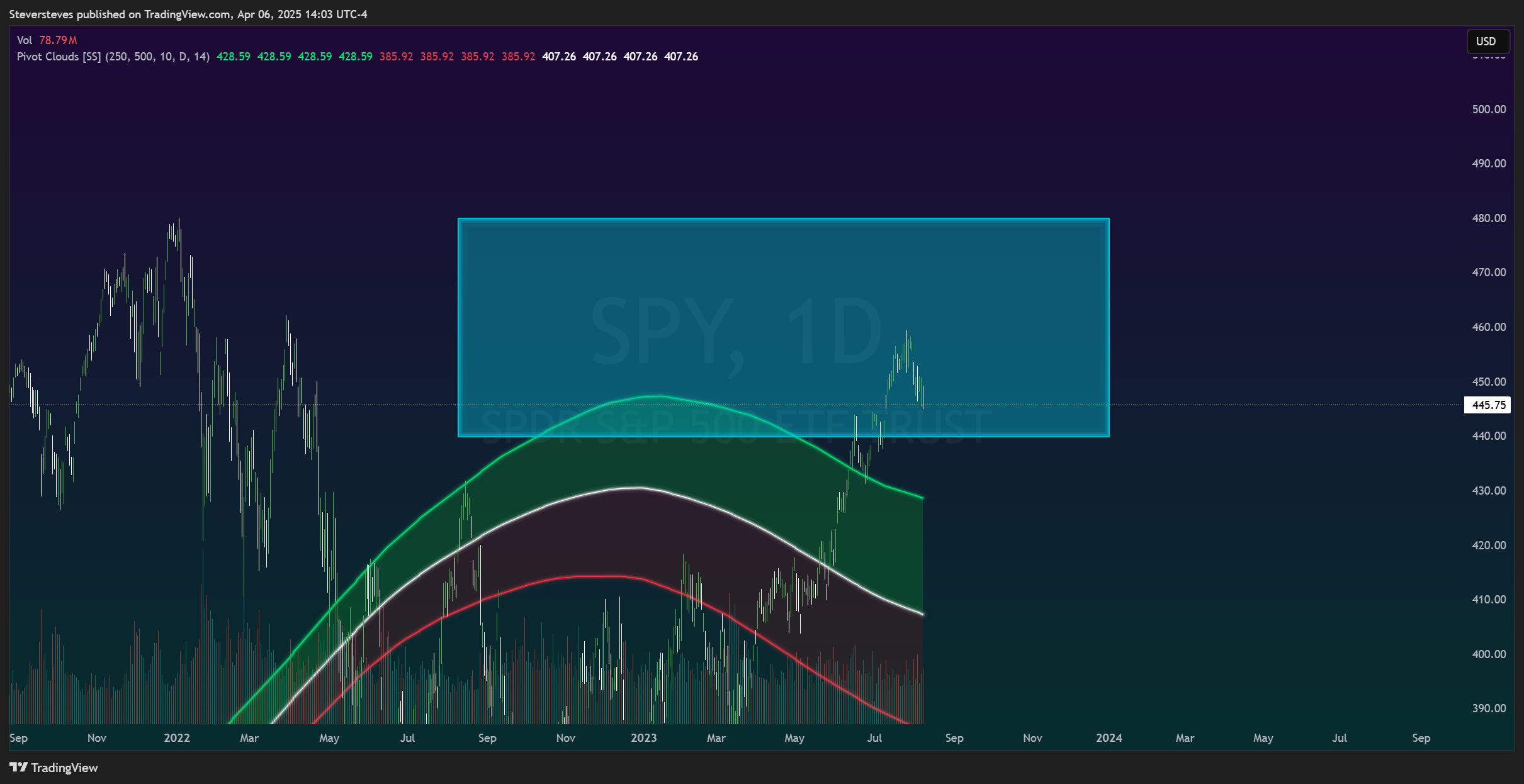Click the Vol indicator label
Viewport: 1524px width, 784px height.
click(x=25, y=40)
